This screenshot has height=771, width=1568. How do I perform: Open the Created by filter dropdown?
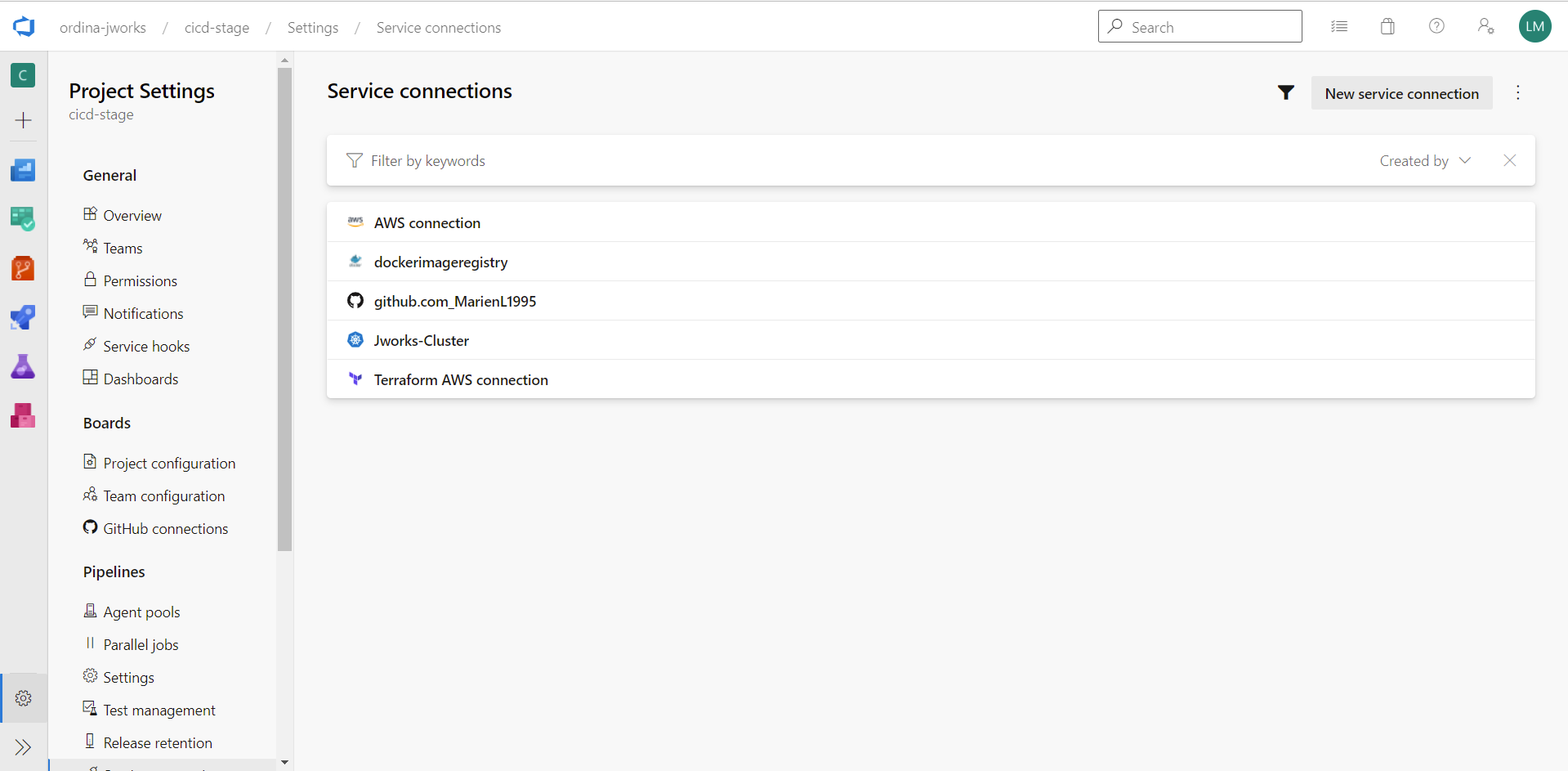(x=1424, y=160)
